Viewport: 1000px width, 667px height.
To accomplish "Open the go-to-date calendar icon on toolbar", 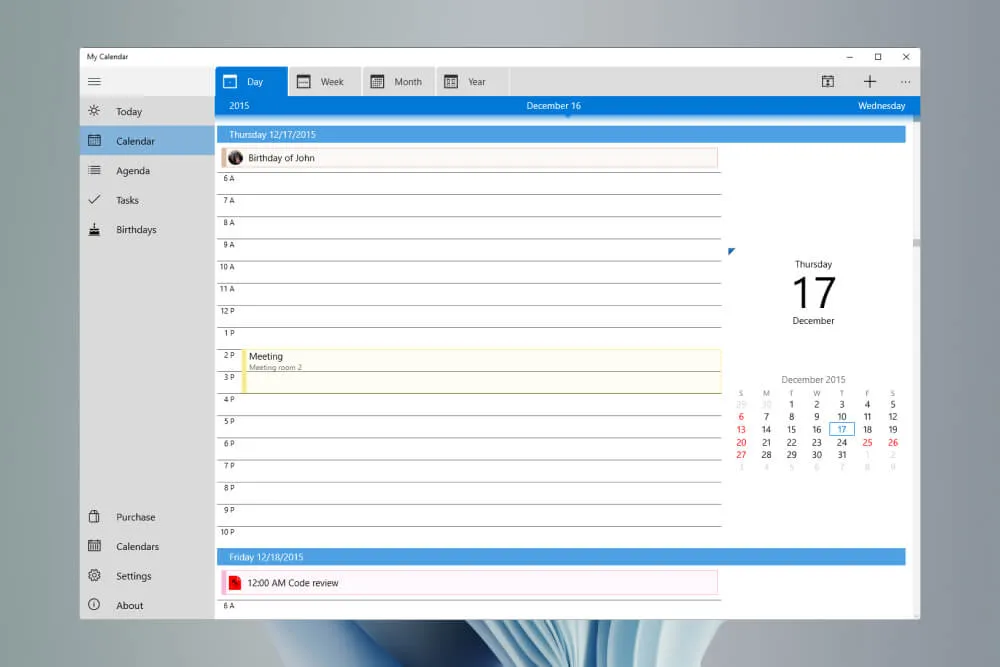I will click(x=828, y=81).
